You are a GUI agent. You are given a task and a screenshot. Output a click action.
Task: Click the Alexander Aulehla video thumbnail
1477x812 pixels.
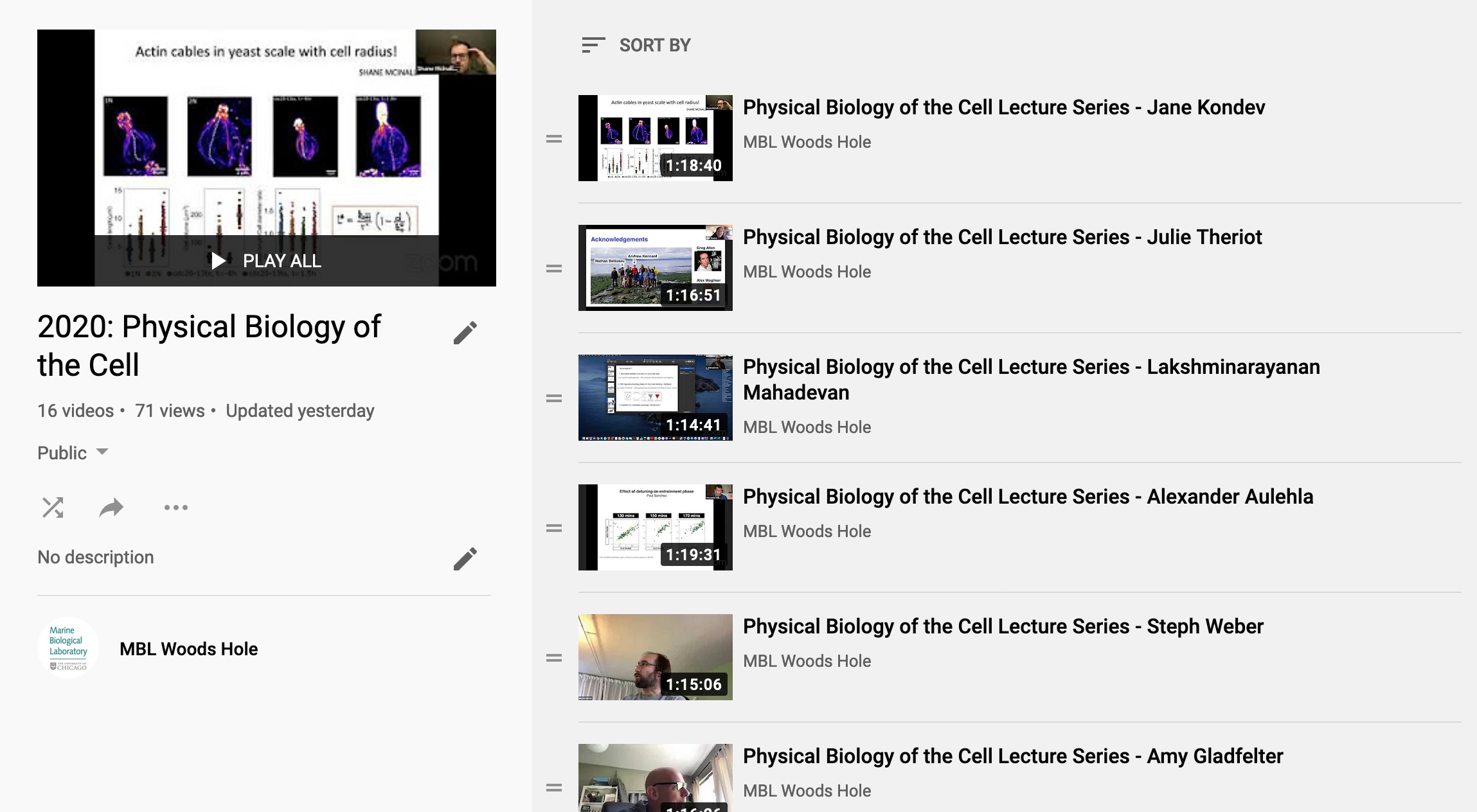[655, 527]
